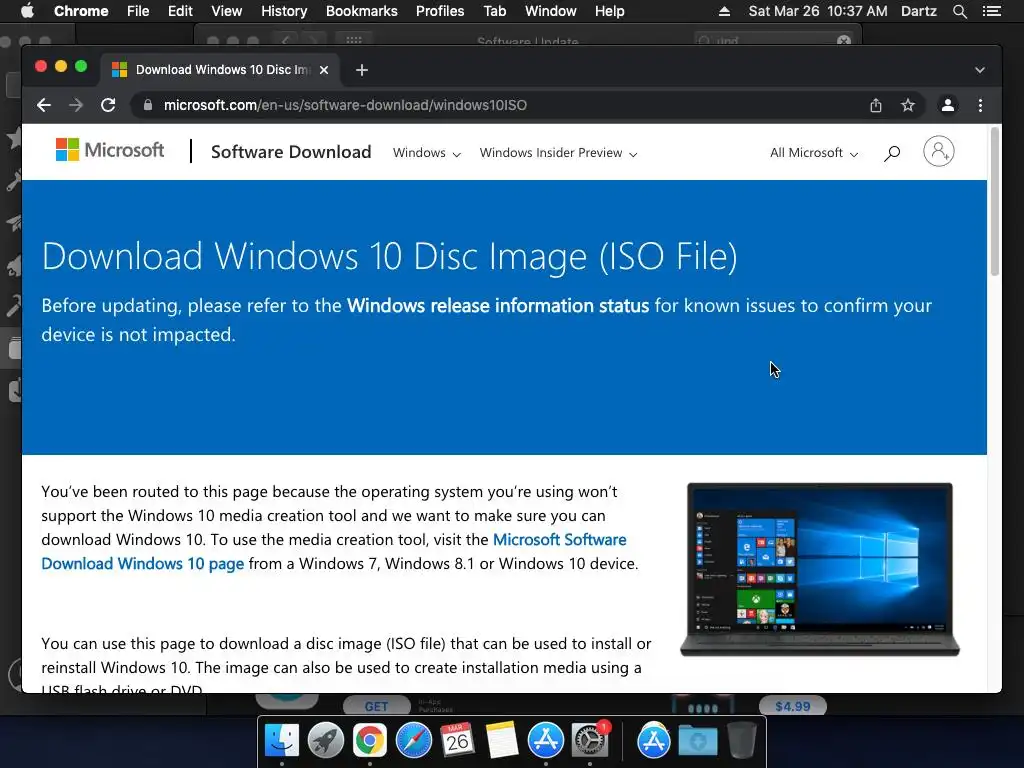Click the $4.99 price button in App Store window

point(792,706)
